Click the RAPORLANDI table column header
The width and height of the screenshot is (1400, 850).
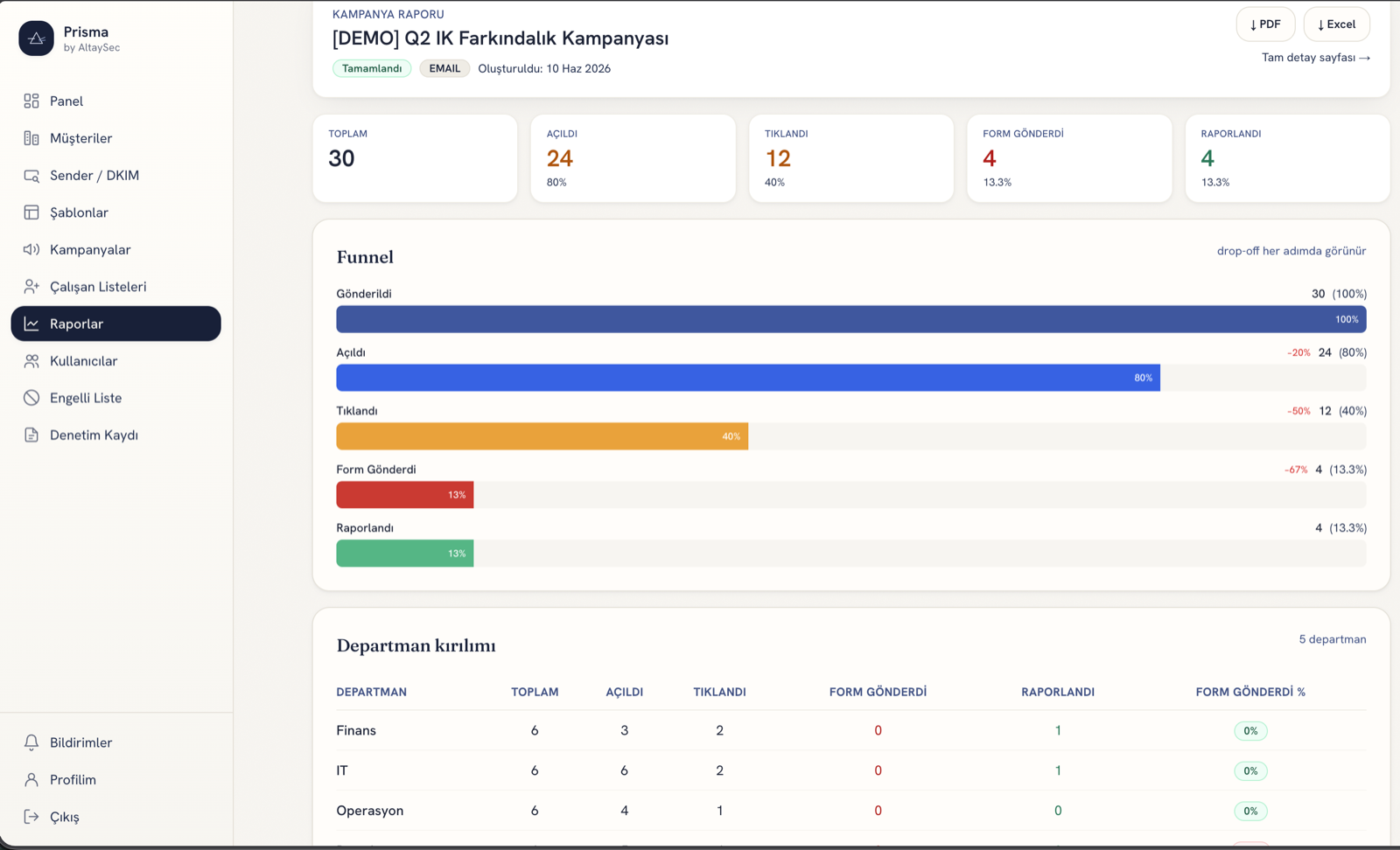[x=1058, y=692]
